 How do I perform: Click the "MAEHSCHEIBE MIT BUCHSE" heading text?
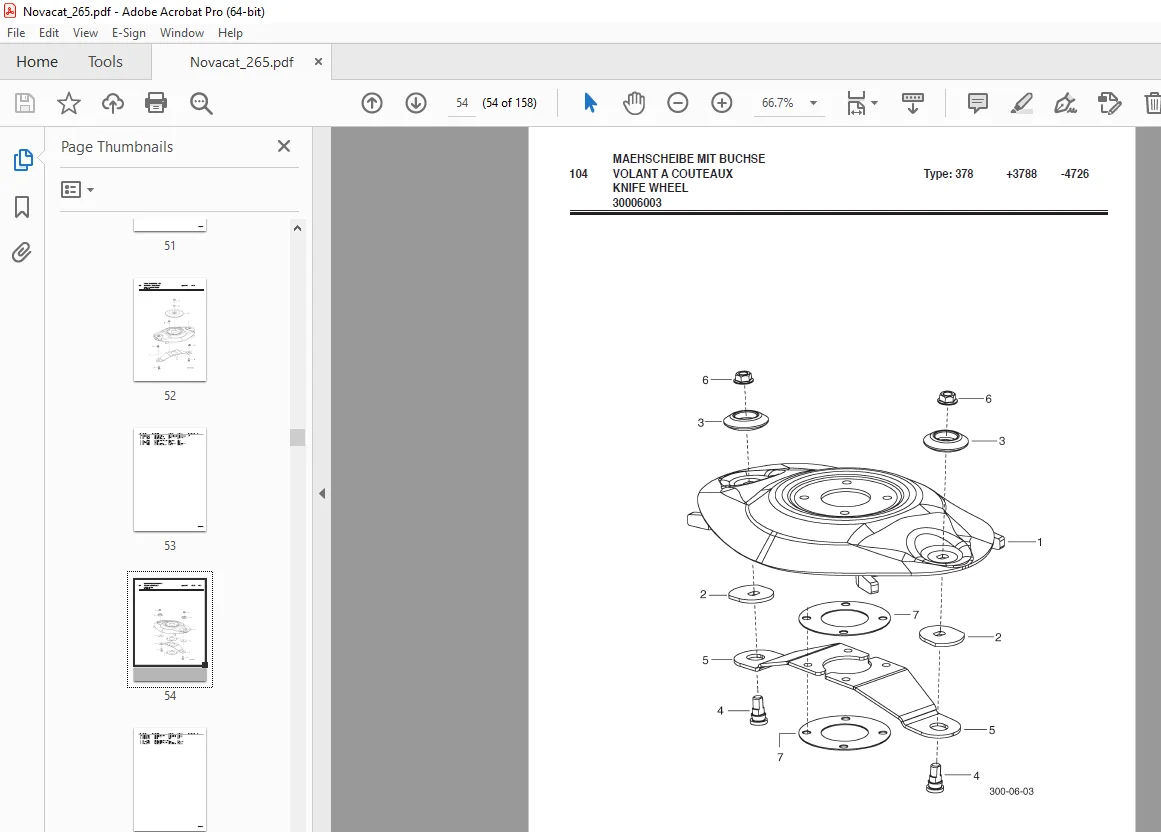(689, 159)
